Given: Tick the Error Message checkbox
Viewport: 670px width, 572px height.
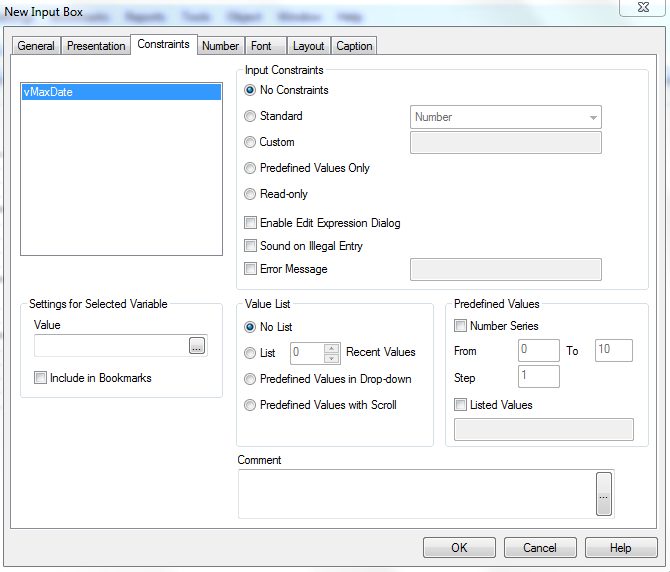Looking at the screenshot, I should click(x=251, y=269).
